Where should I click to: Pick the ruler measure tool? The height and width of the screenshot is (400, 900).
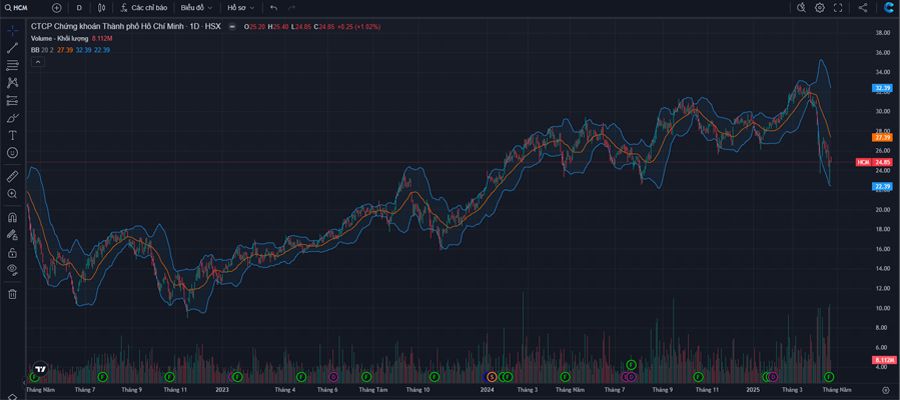click(x=13, y=175)
